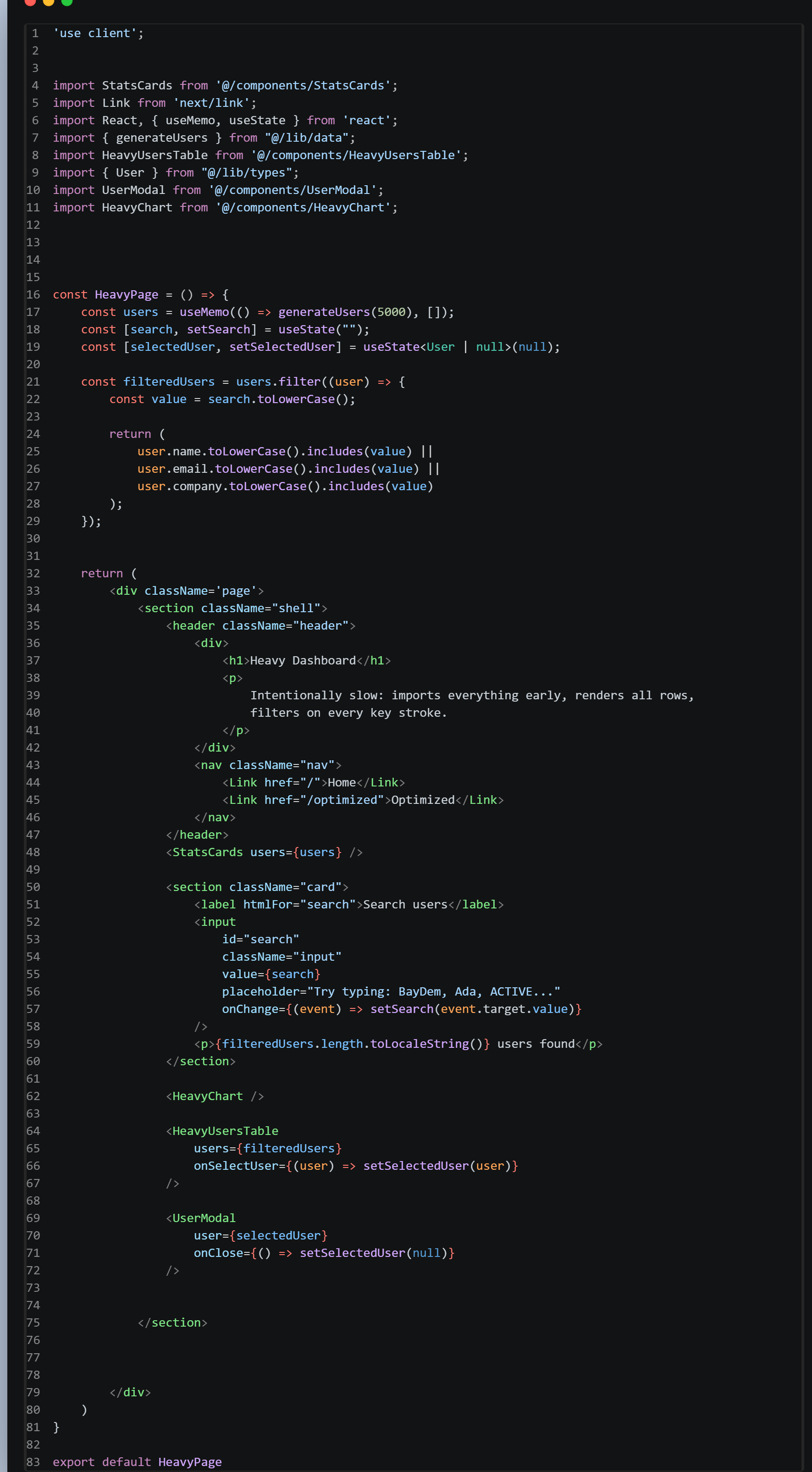Click className='page' on the div tag
This screenshot has width=812, height=1472.
click(x=200, y=592)
